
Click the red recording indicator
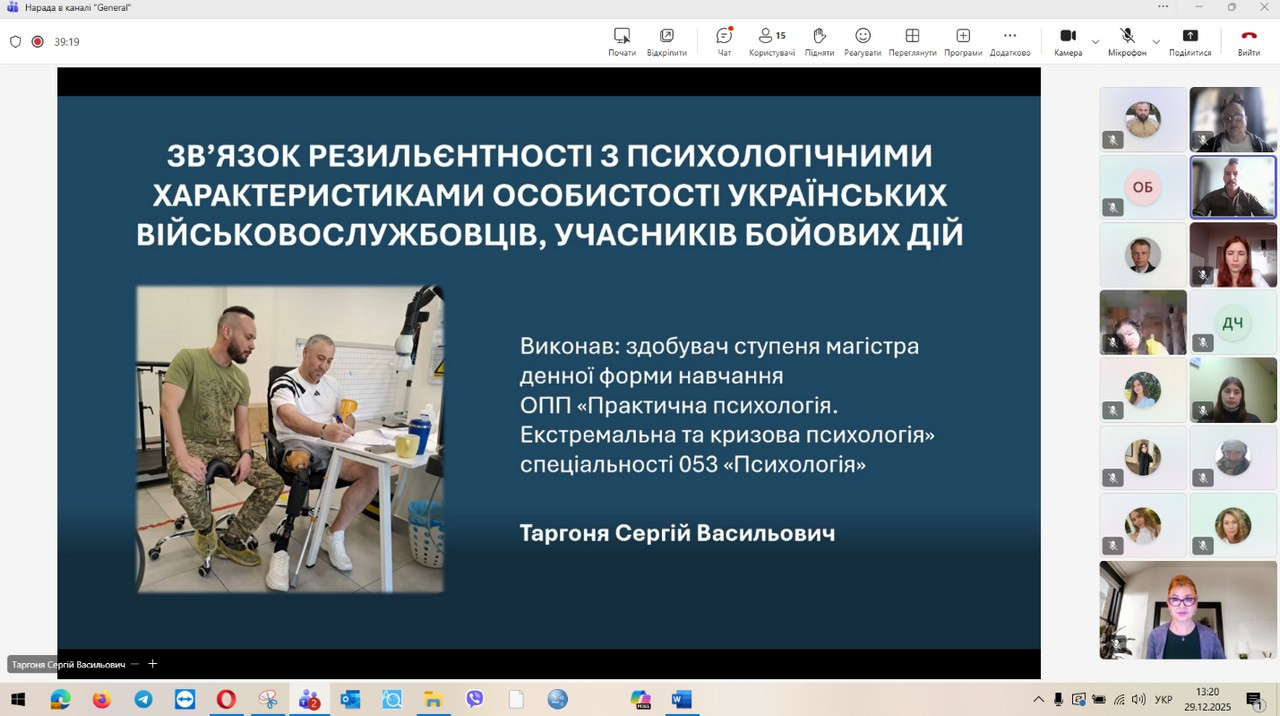(x=38, y=42)
